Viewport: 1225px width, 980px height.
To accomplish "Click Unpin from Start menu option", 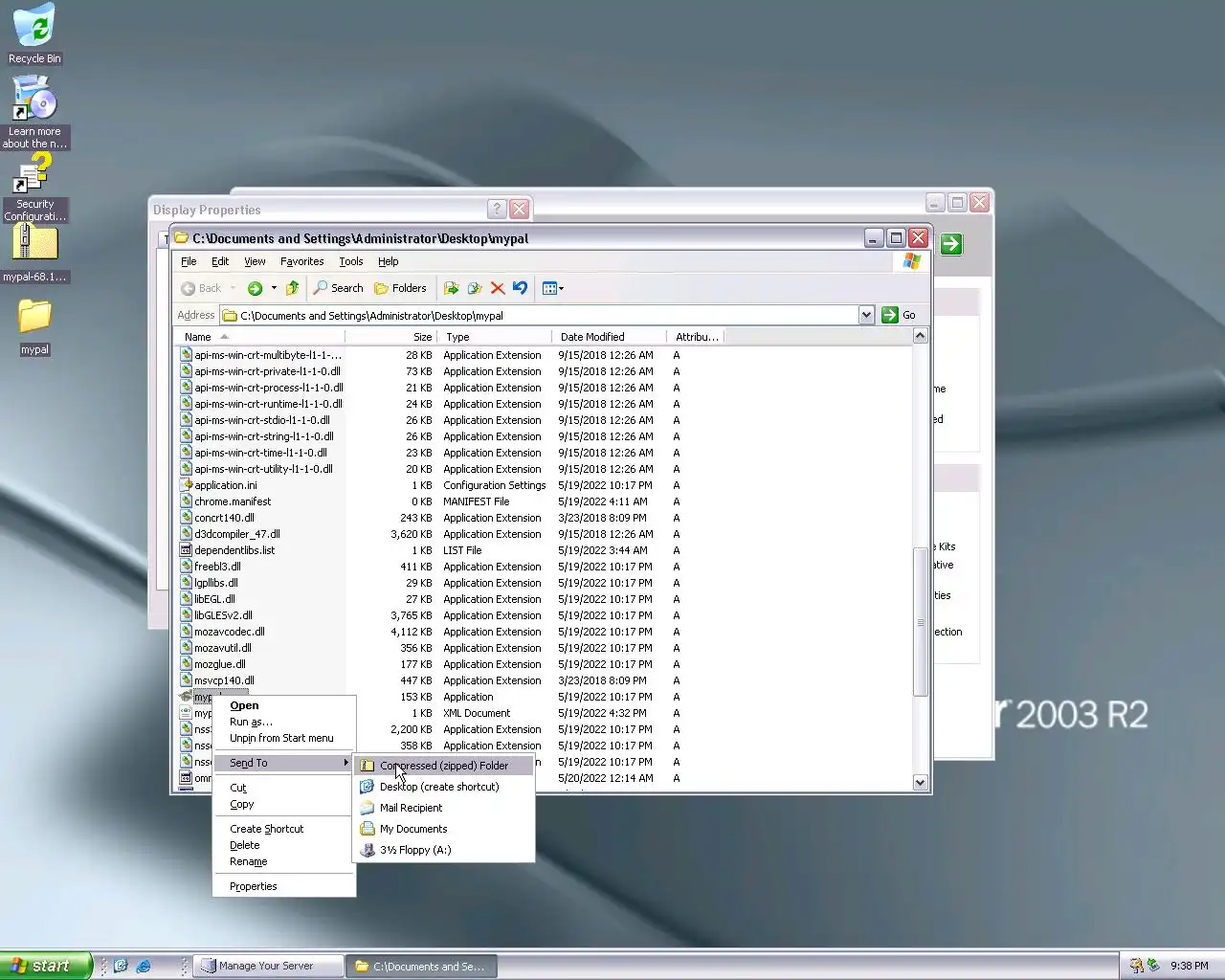I will [x=284, y=738].
